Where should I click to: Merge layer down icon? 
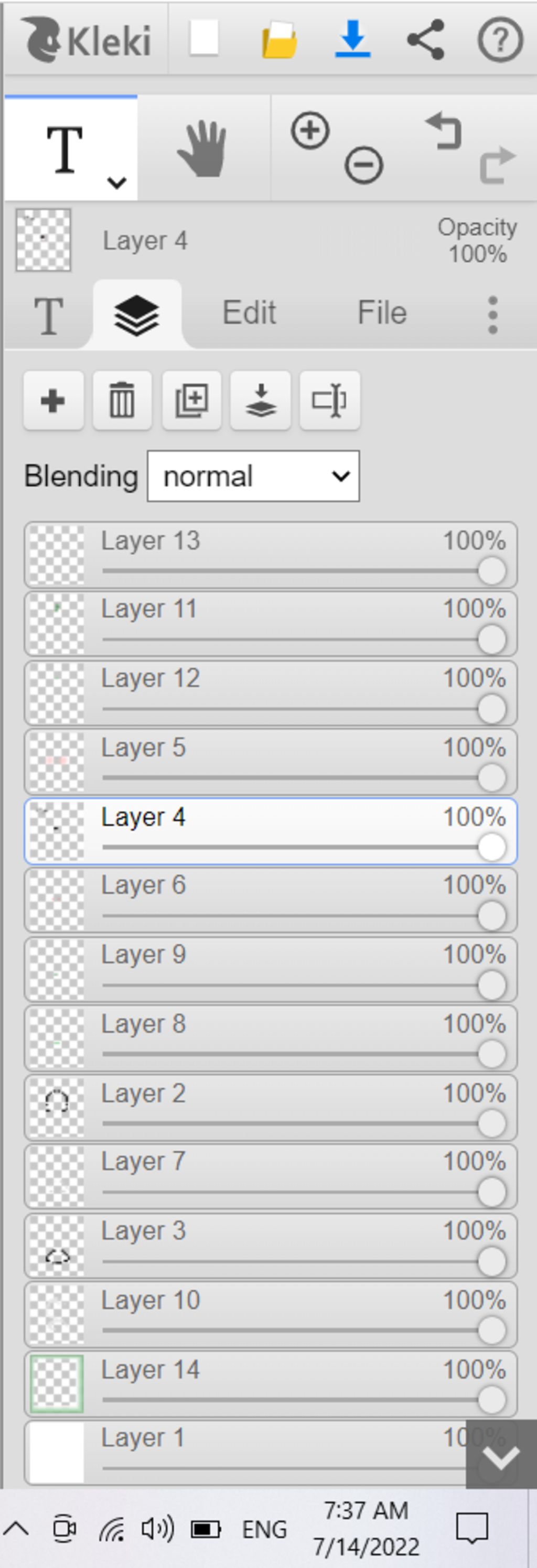(x=261, y=401)
